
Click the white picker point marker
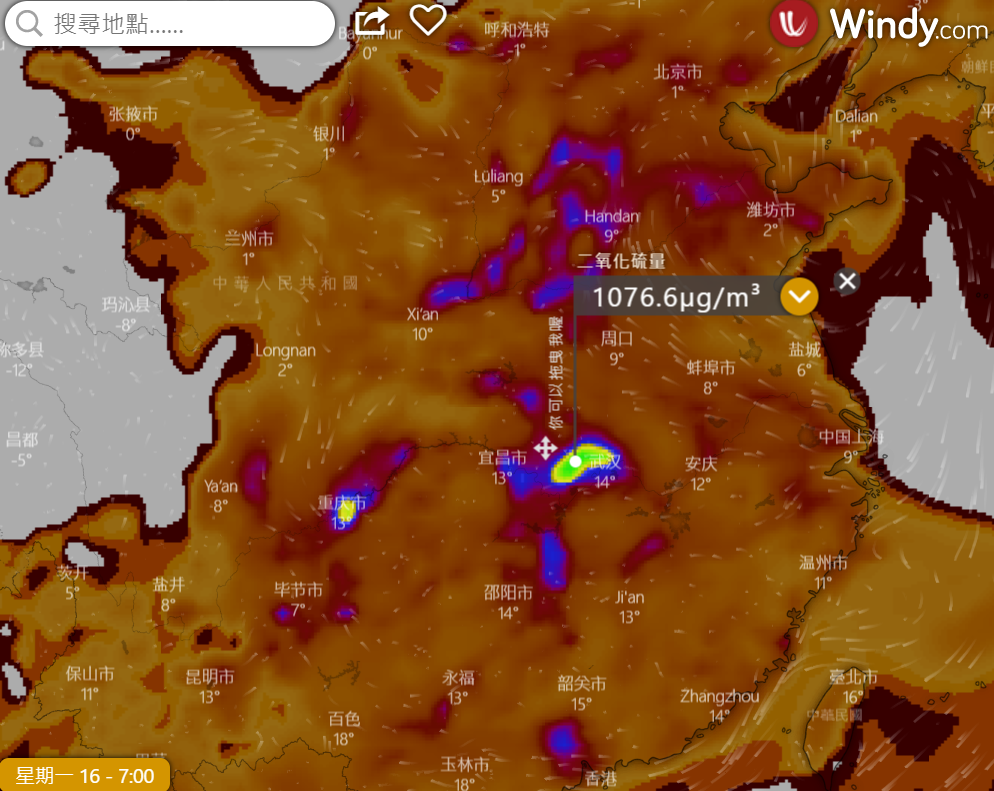click(576, 461)
